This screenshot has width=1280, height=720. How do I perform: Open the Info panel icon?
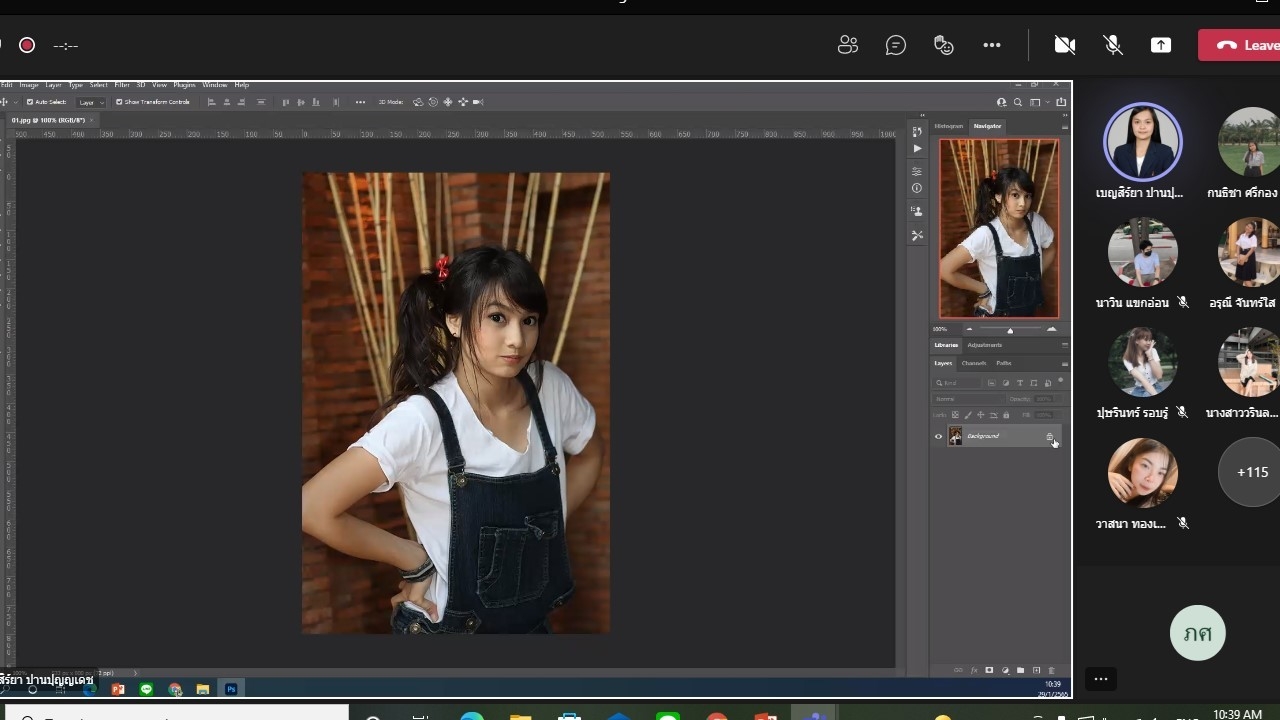click(917, 188)
